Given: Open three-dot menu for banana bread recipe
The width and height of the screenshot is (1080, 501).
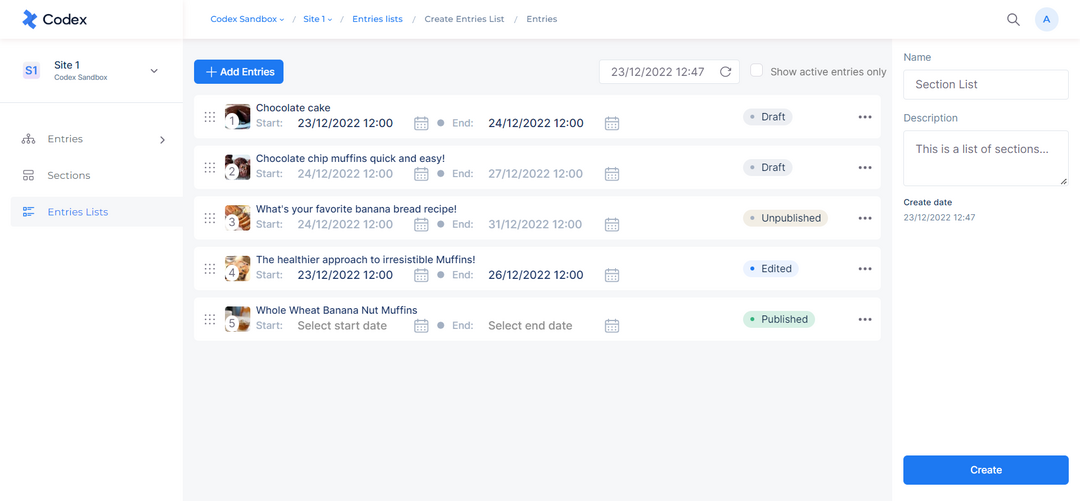Looking at the screenshot, I should (x=865, y=218).
